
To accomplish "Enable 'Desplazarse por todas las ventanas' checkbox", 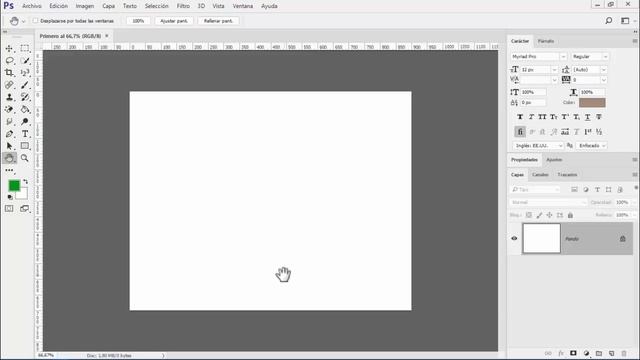I will click(x=35, y=20).
